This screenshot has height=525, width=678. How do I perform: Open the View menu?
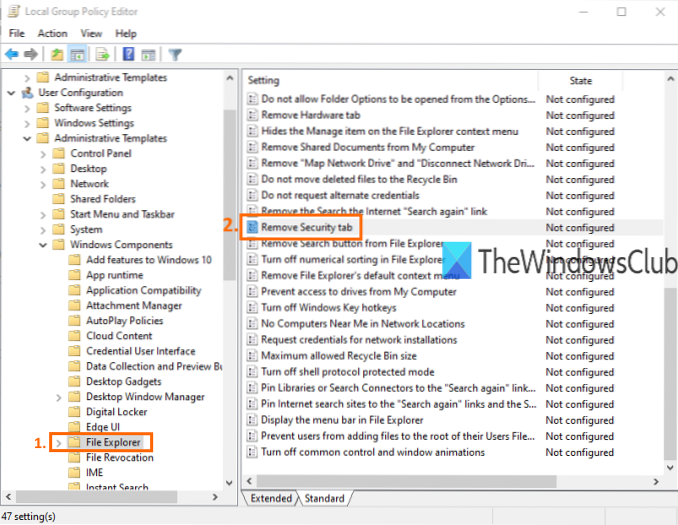91,33
